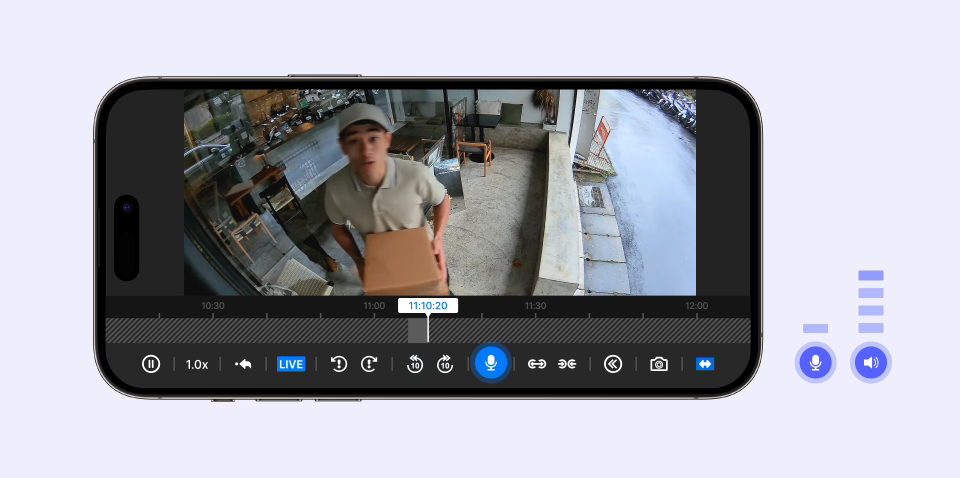960x478 pixels.
Task: Jump to next event icon
Action: [369, 364]
